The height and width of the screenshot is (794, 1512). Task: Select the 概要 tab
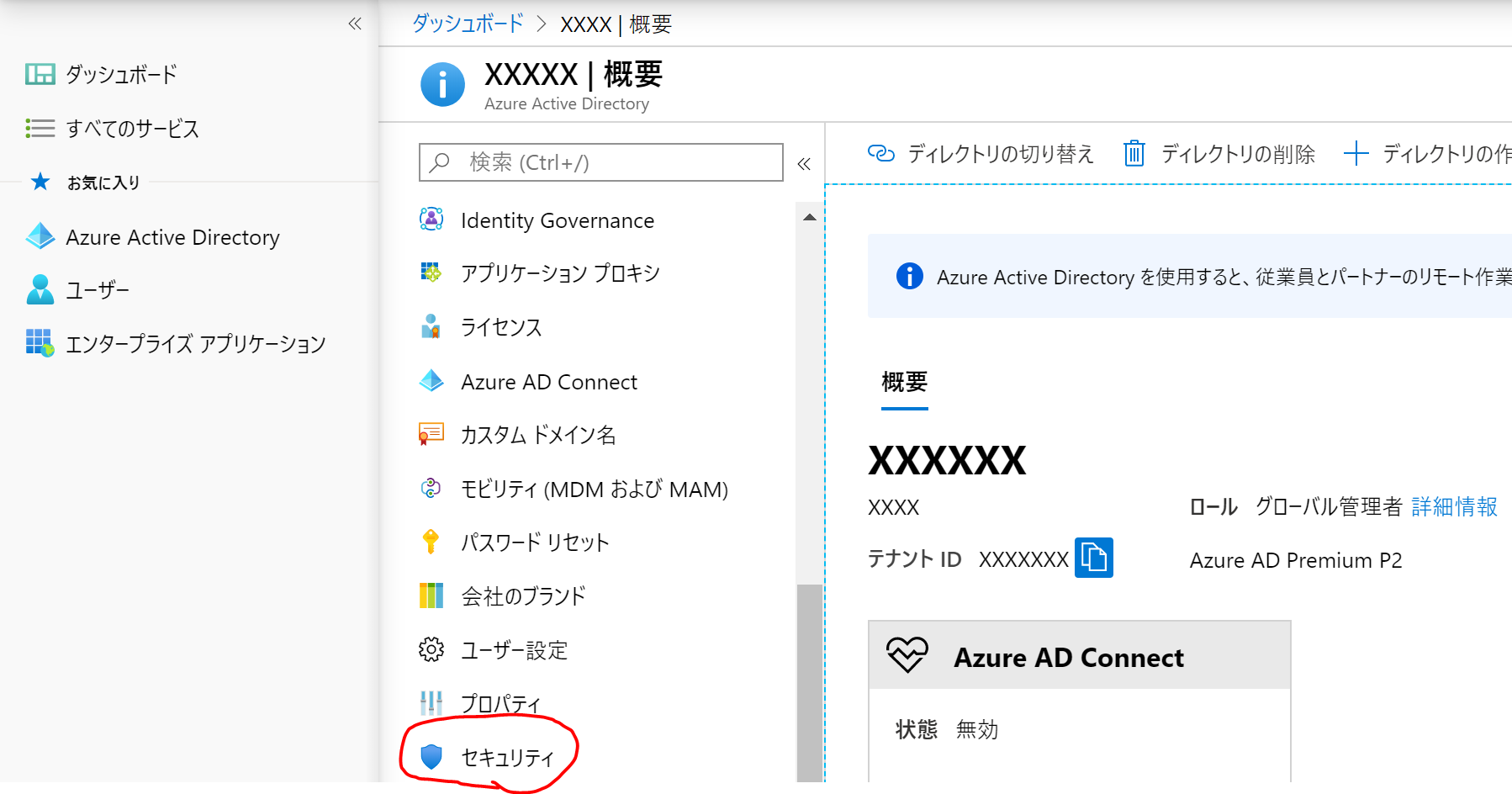coord(905,383)
